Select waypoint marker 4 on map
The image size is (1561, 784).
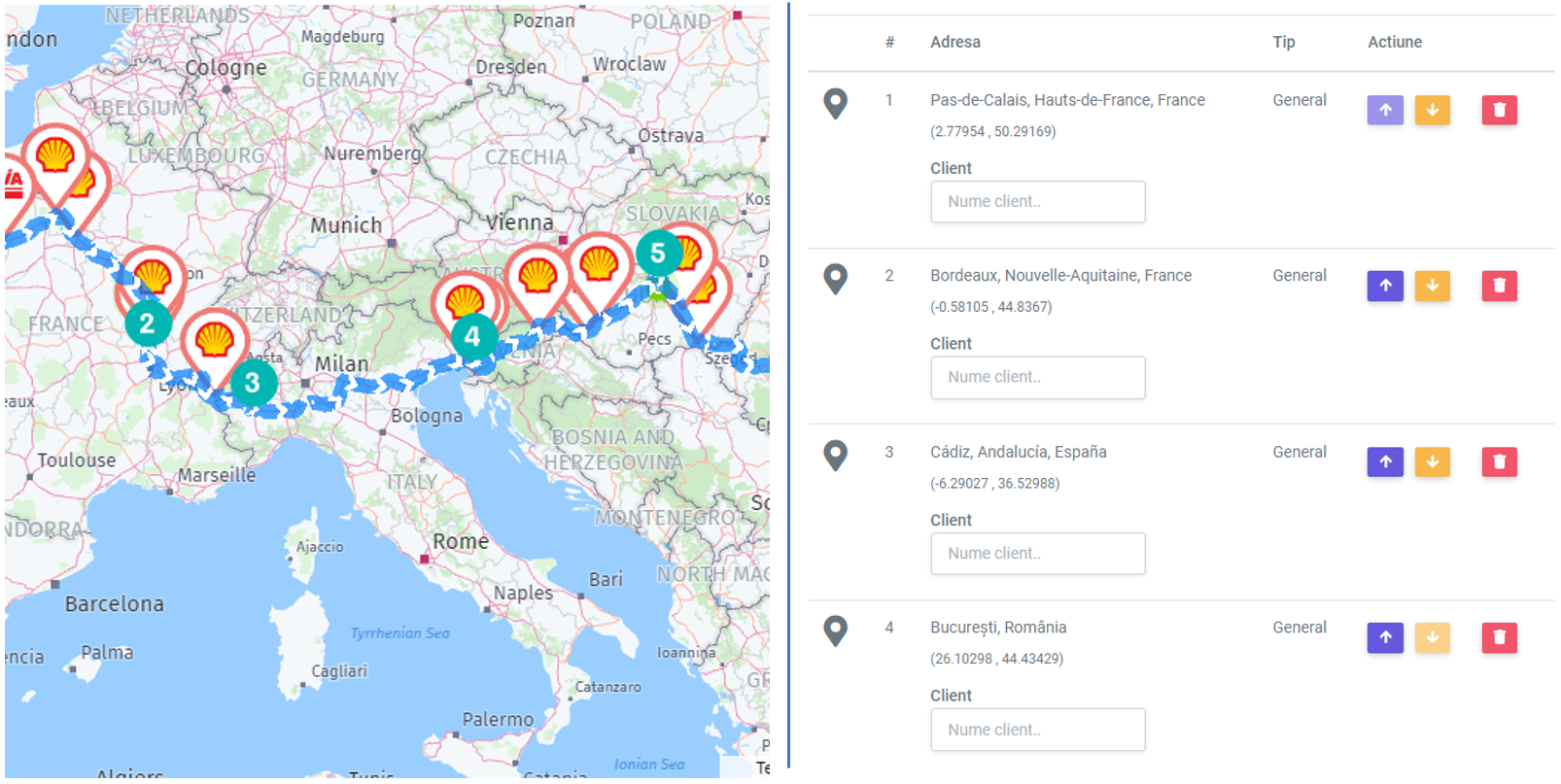click(x=472, y=337)
